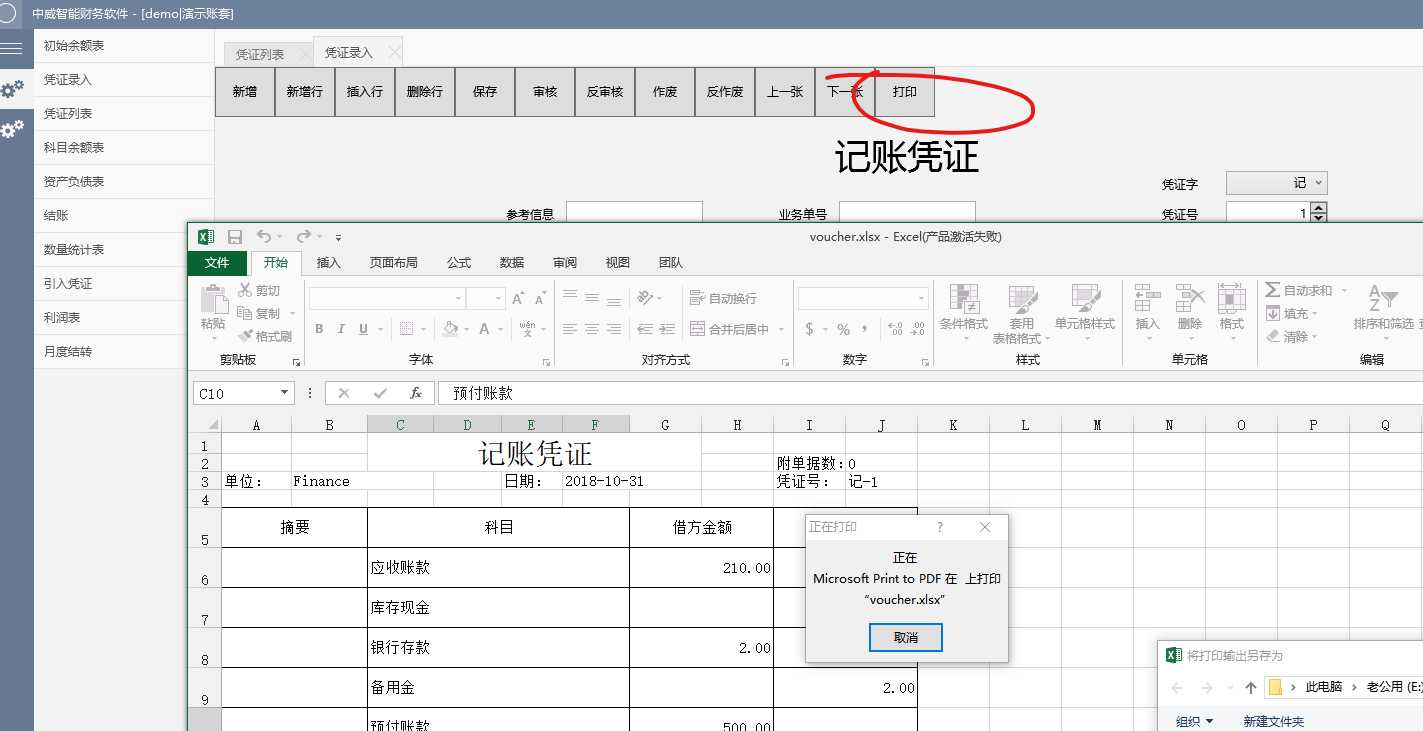Screen dimensions: 1423x731
Task: Click the percent style % icon
Action: [x=843, y=329]
